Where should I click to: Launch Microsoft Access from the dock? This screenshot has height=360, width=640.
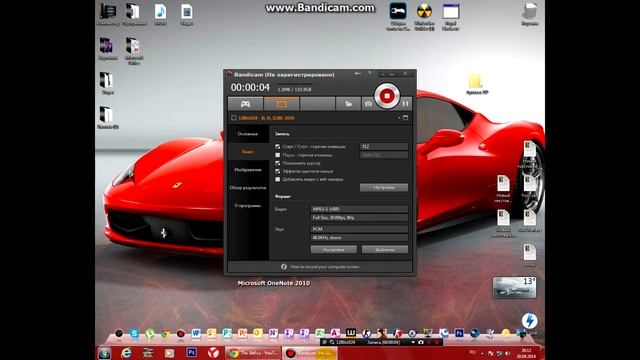tap(335, 333)
